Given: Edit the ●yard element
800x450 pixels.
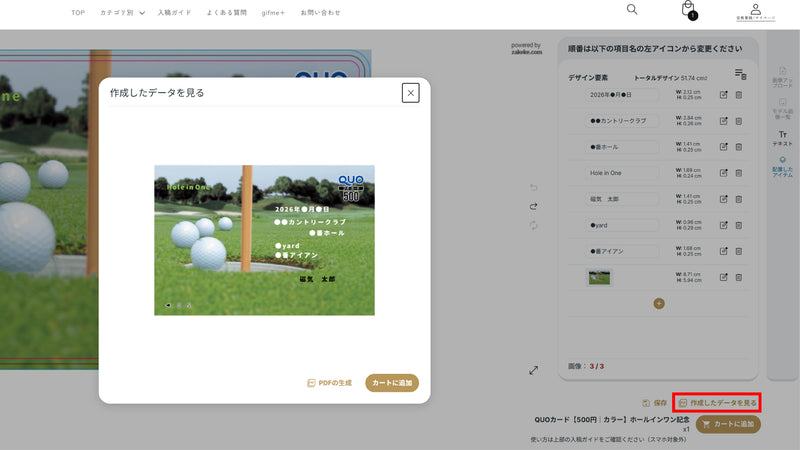Looking at the screenshot, I should 723,225.
